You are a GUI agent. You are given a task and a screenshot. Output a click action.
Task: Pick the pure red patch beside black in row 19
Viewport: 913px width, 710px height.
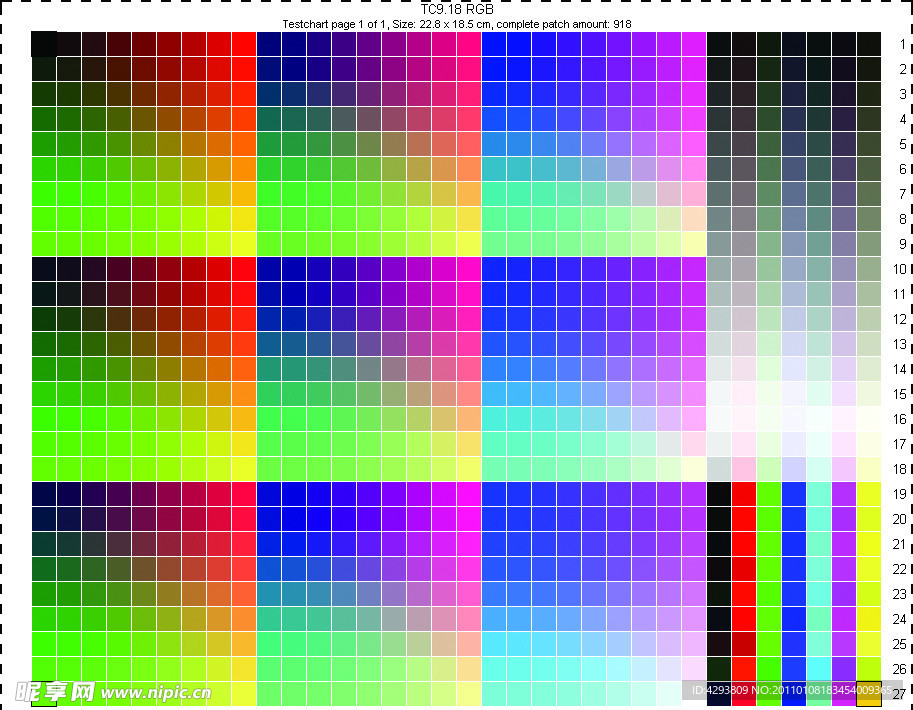(x=744, y=494)
